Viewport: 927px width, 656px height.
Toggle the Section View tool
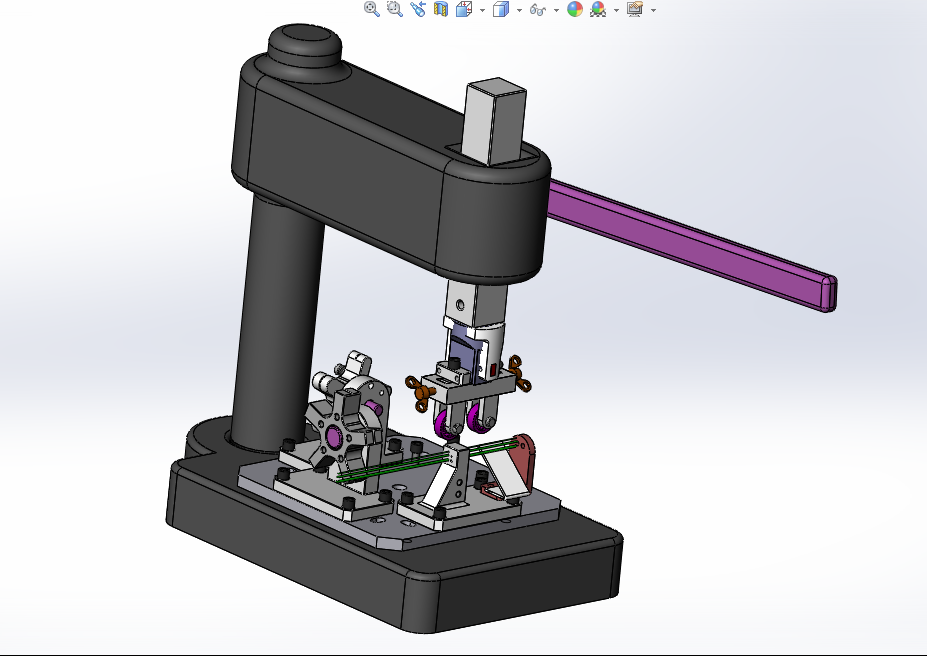(x=441, y=9)
